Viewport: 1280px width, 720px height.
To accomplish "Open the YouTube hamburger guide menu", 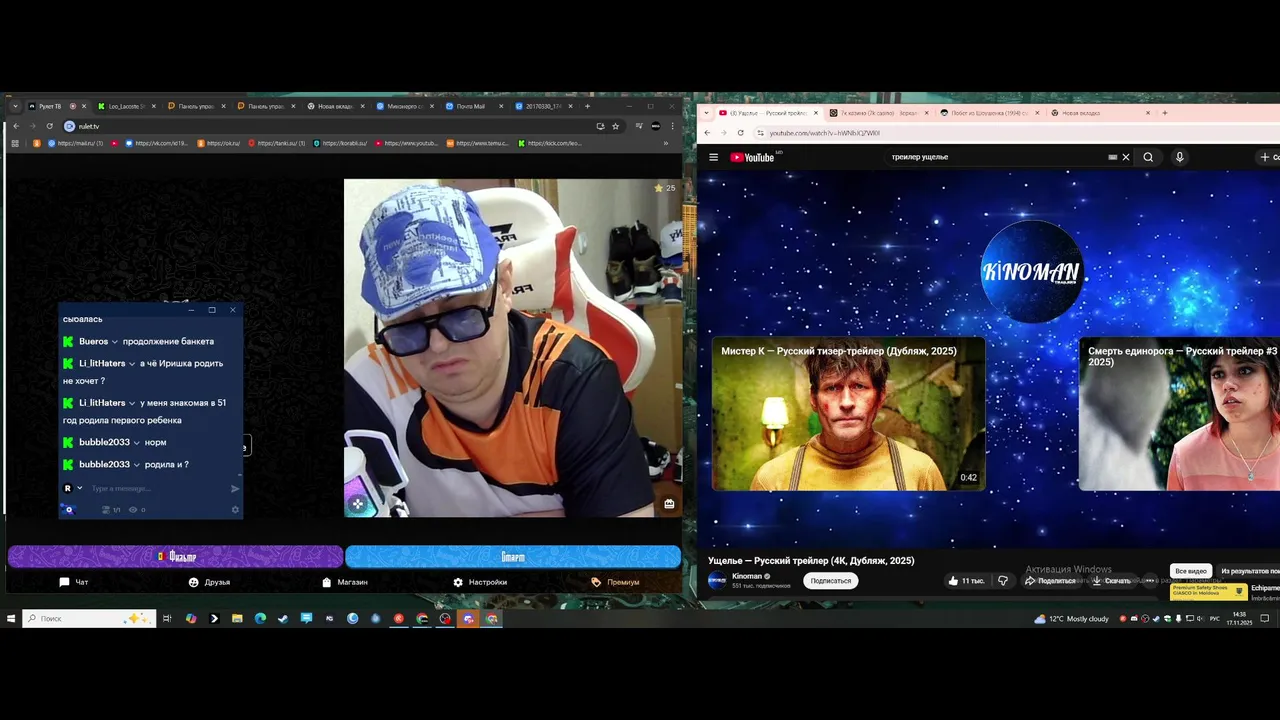I will pos(713,157).
